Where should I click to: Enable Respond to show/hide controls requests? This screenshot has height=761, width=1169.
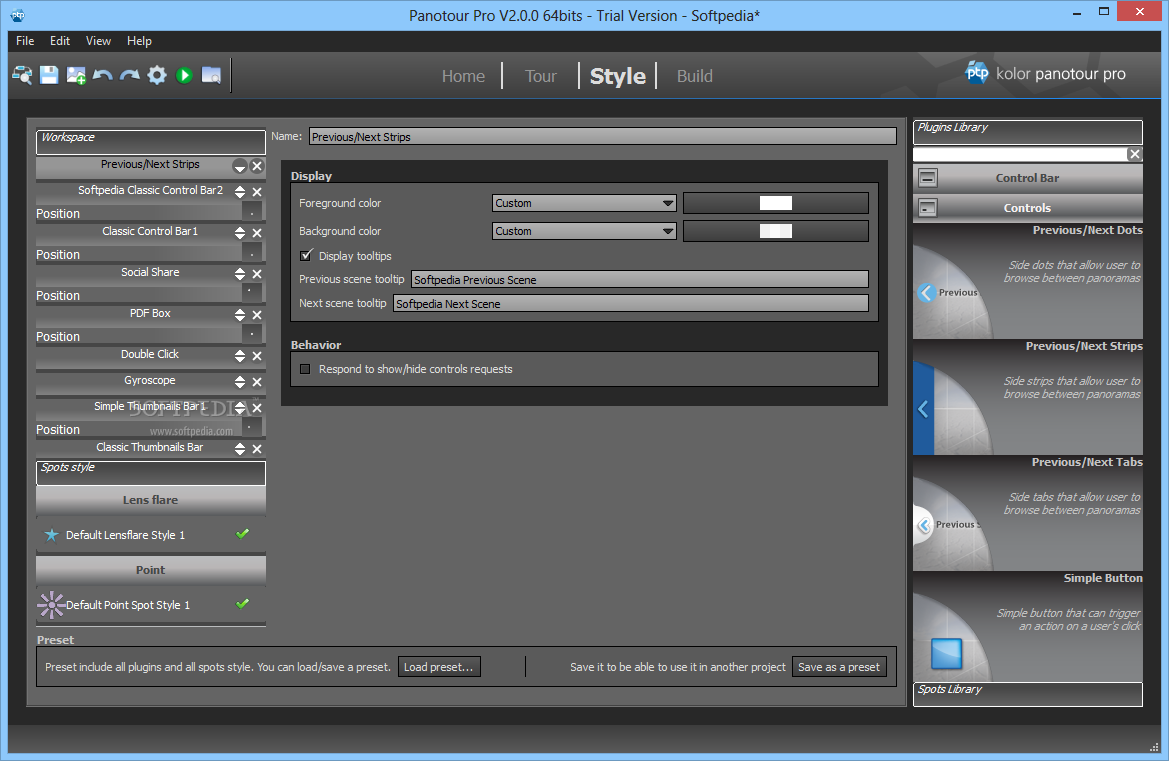(305, 369)
